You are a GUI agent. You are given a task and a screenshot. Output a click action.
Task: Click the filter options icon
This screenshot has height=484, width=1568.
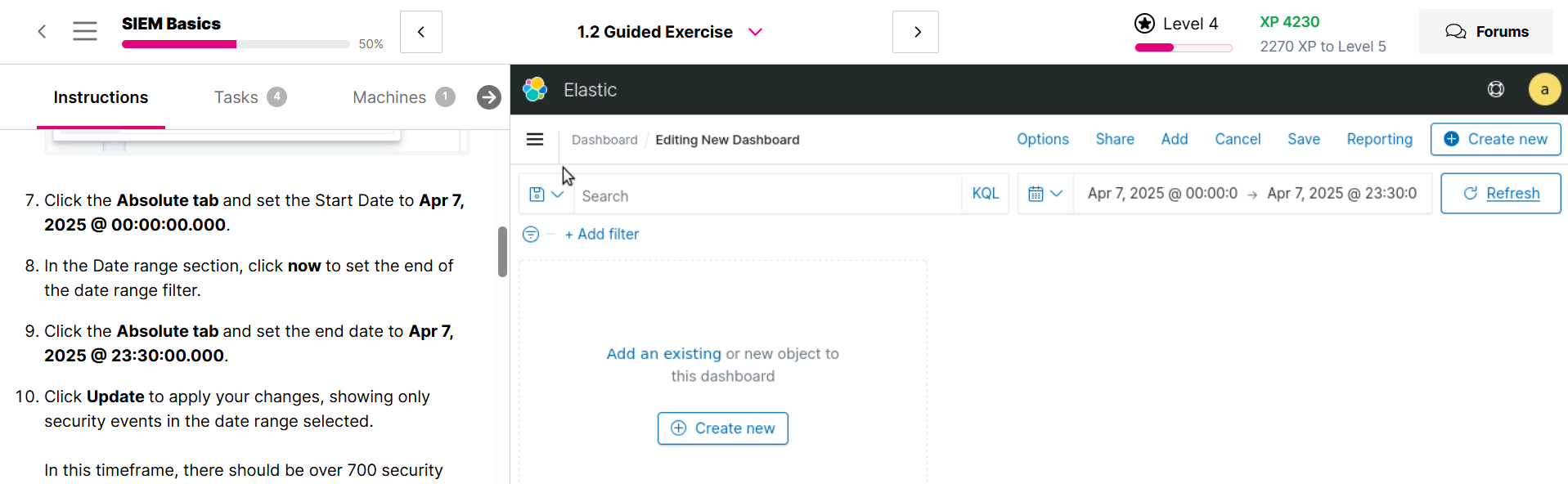point(531,235)
